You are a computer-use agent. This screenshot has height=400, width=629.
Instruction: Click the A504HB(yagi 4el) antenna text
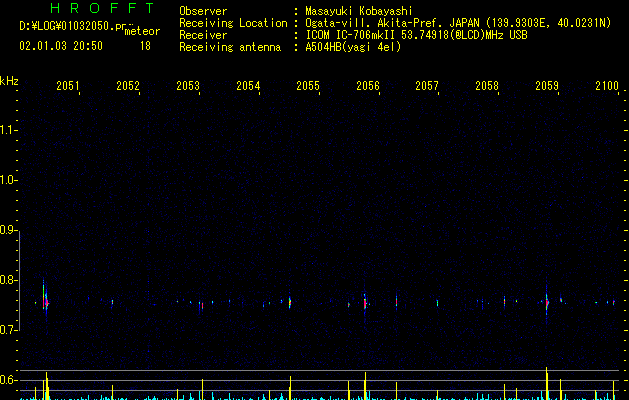coord(353,47)
